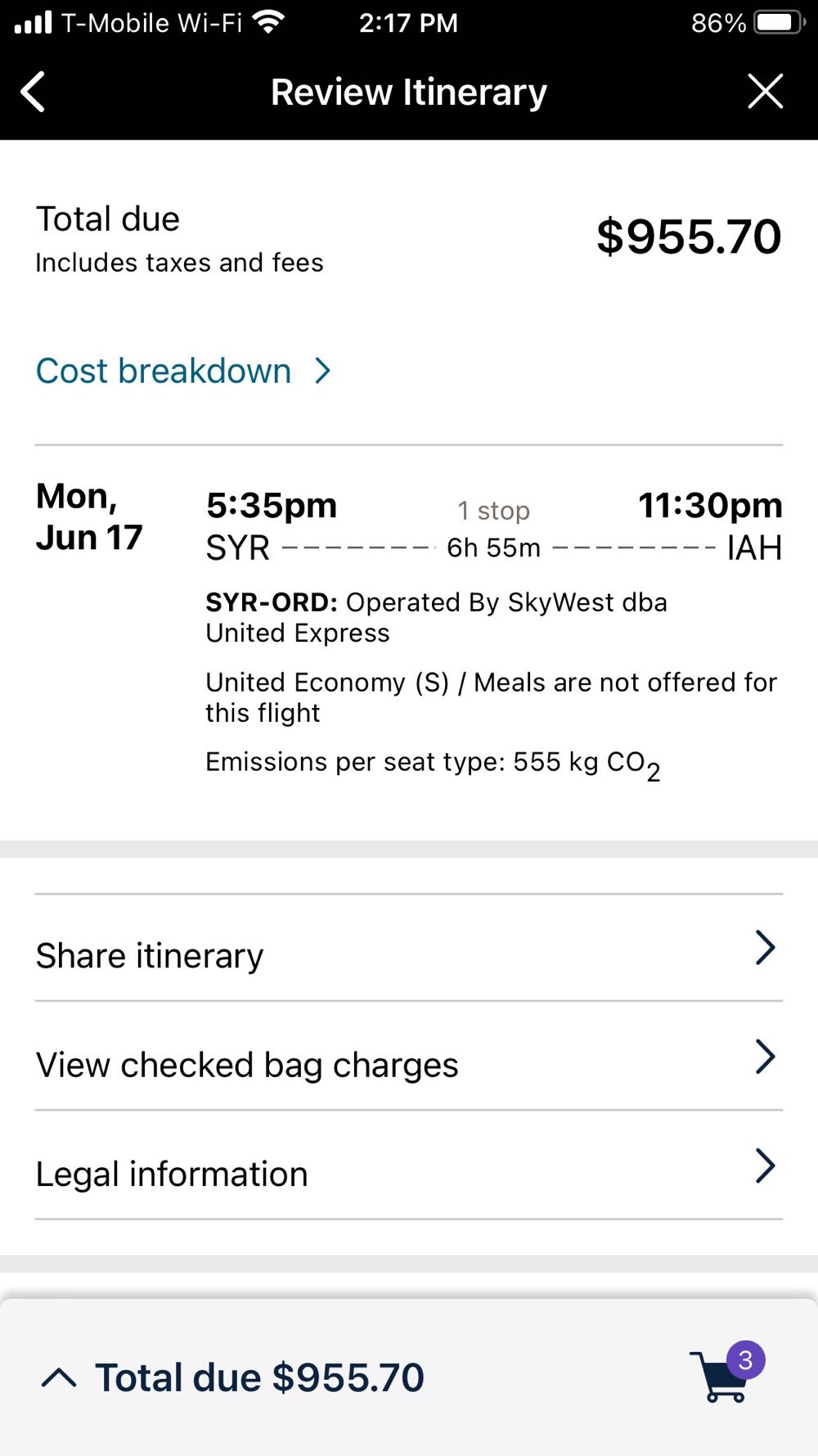Open Share itinerary
The width and height of the screenshot is (818, 1456).
click(150, 956)
